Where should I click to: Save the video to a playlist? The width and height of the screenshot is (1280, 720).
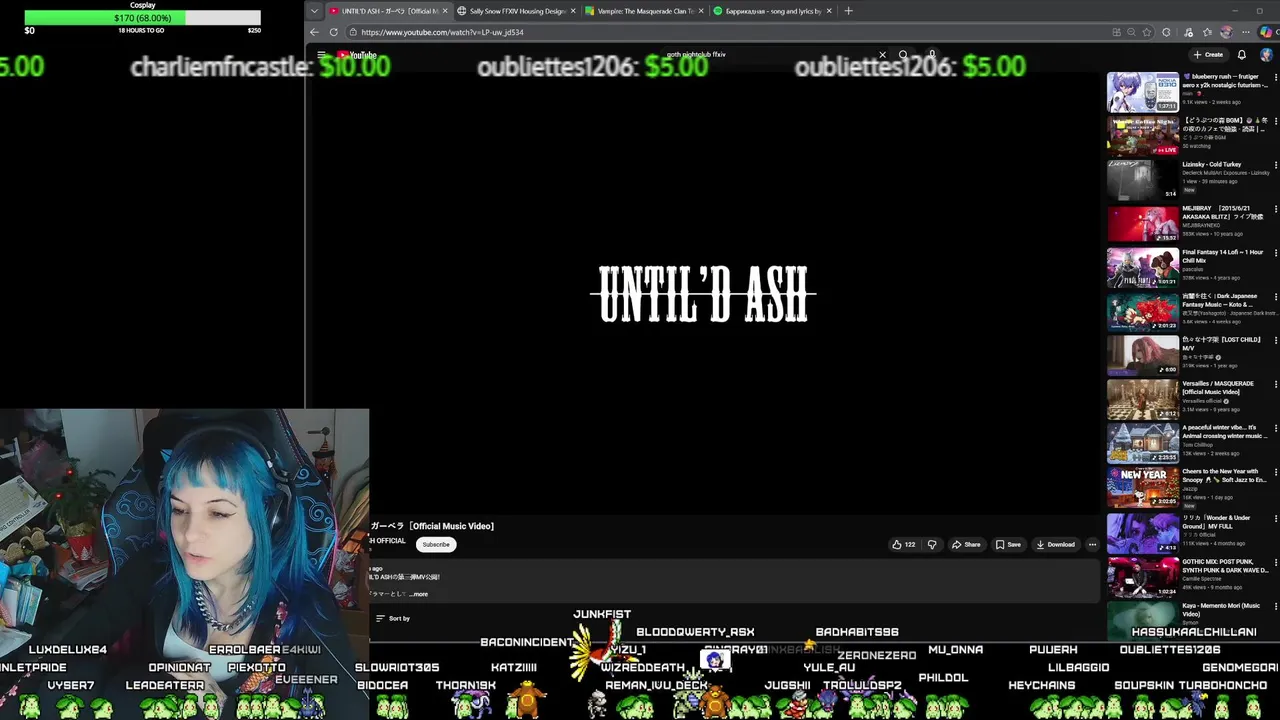[x=1008, y=544]
